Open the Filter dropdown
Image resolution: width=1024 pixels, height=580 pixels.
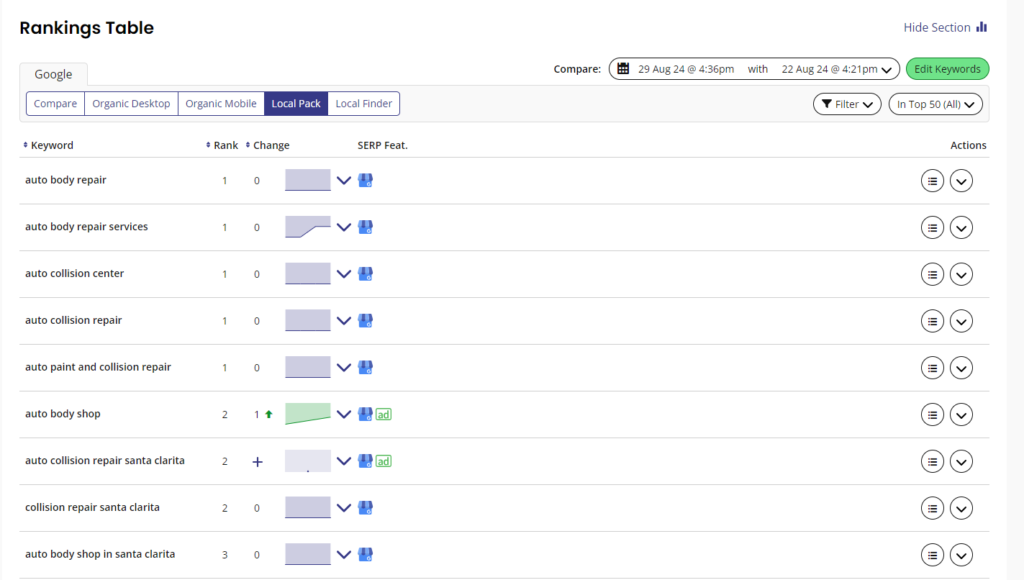coord(847,104)
